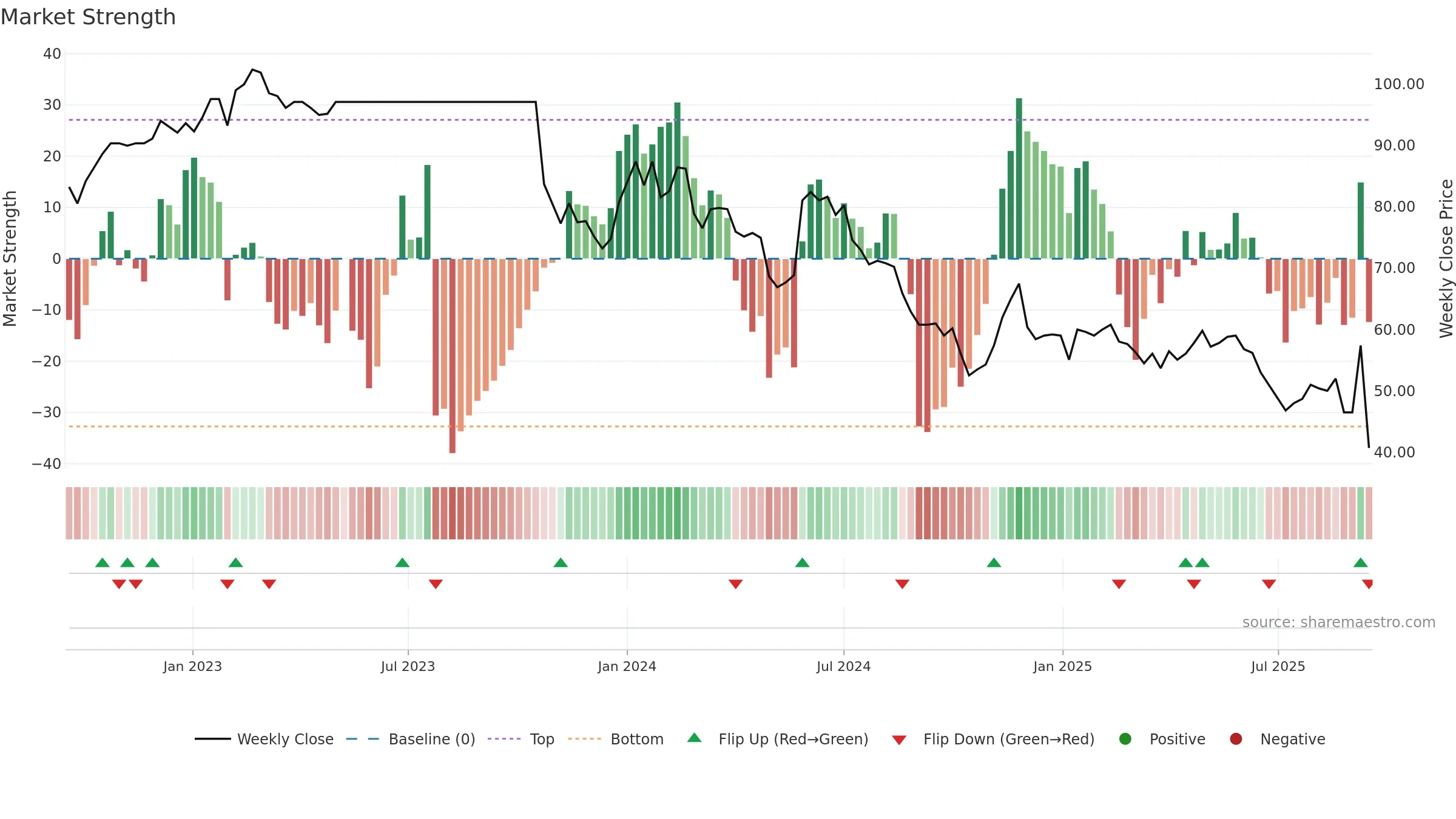Open the 'source: sharemaestro.com' credit
Screen dimensions: 1456x819
coord(1339,622)
